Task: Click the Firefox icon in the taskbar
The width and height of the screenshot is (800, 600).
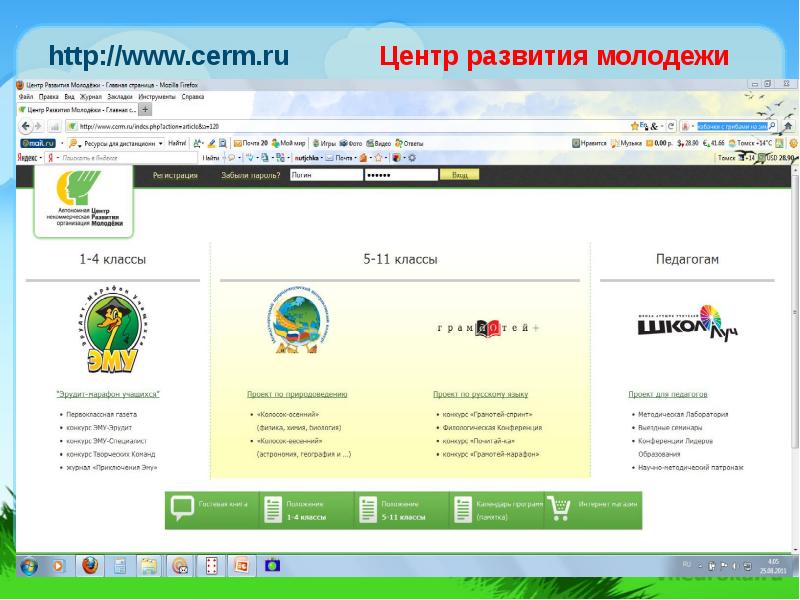Action: coord(90,566)
